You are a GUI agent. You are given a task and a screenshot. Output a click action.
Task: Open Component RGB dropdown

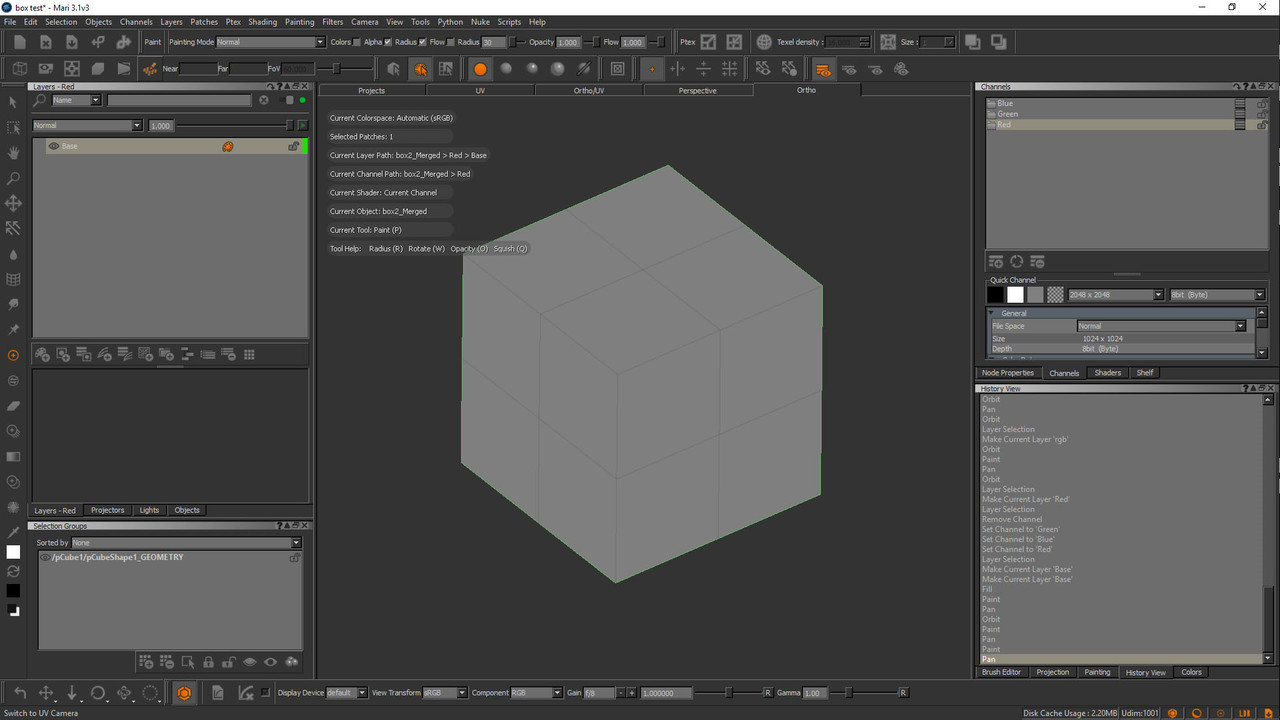pos(536,693)
